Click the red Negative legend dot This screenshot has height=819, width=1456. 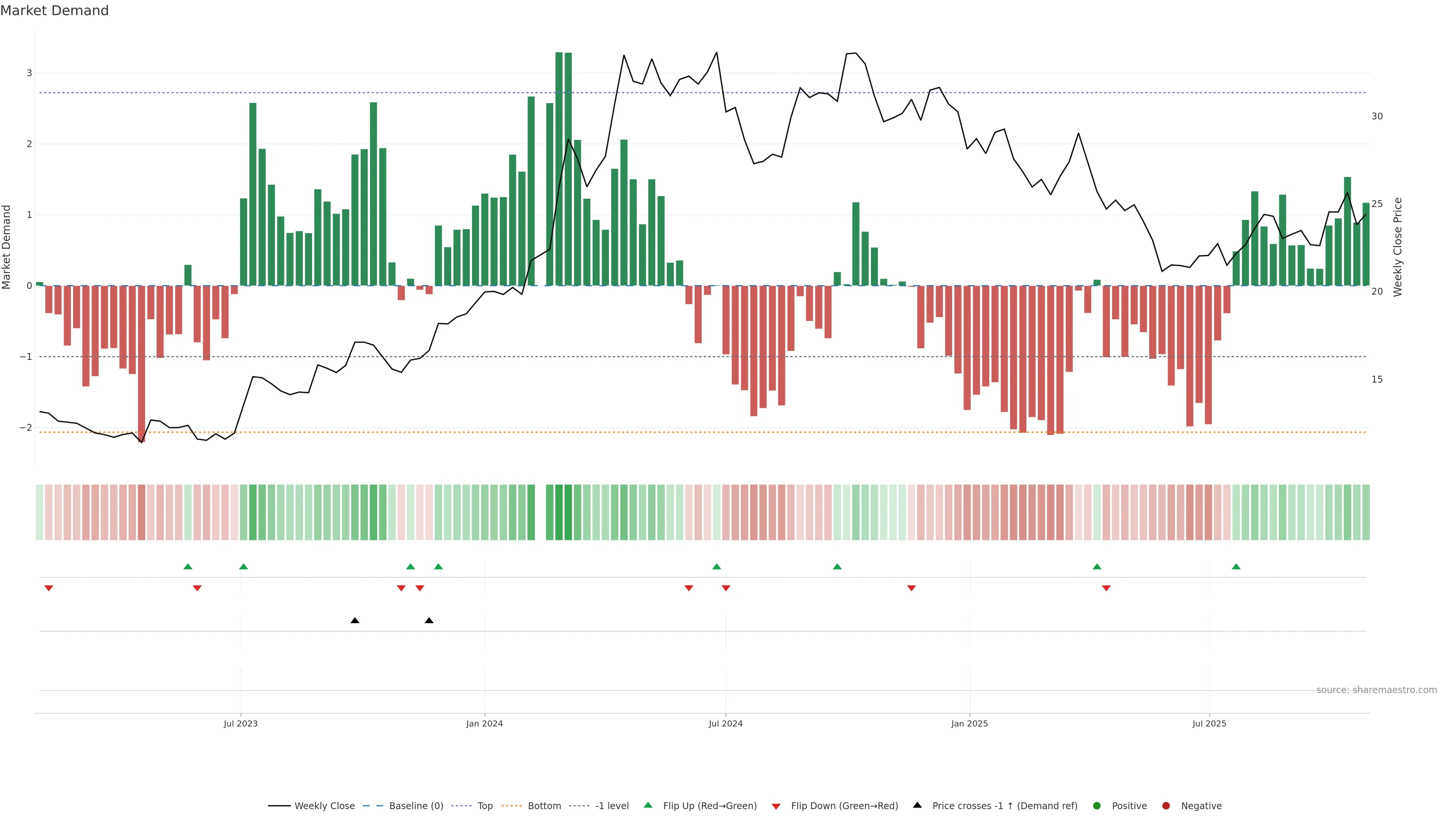point(1166,806)
